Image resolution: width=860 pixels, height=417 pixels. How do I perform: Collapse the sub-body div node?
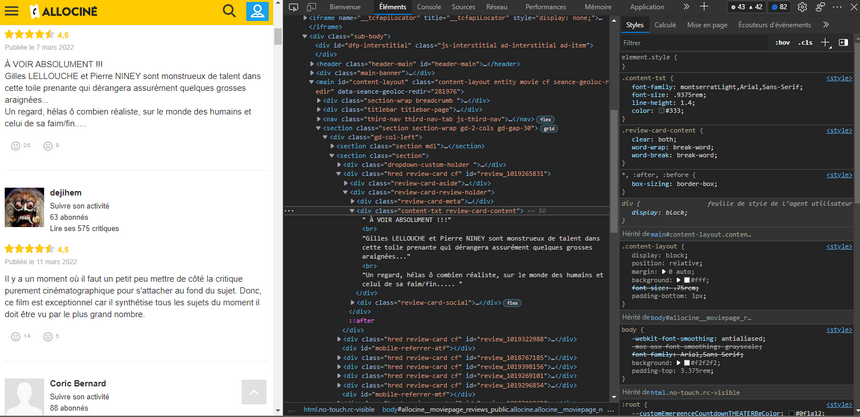point(305,36)
